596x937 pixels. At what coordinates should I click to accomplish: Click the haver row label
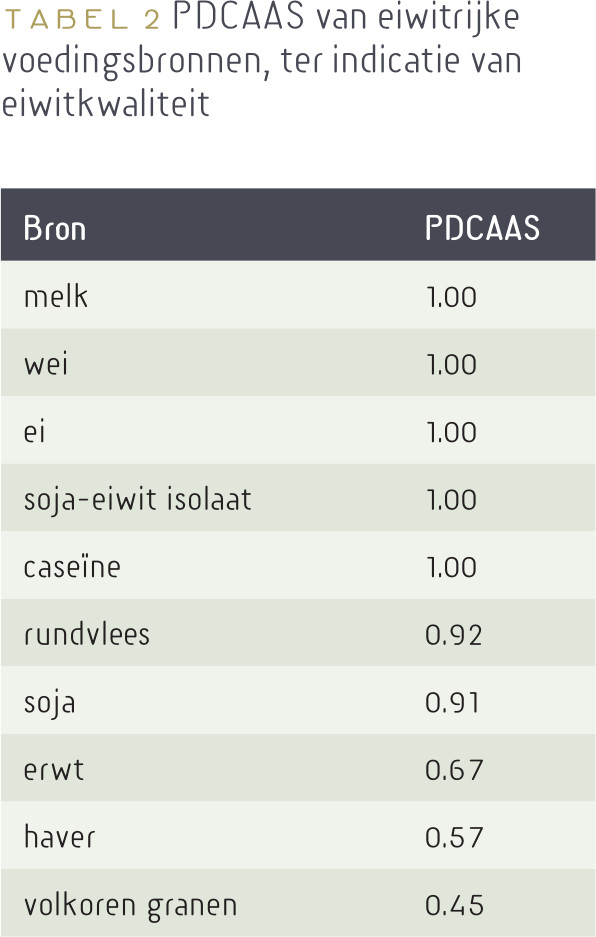[x=59, y=837]
